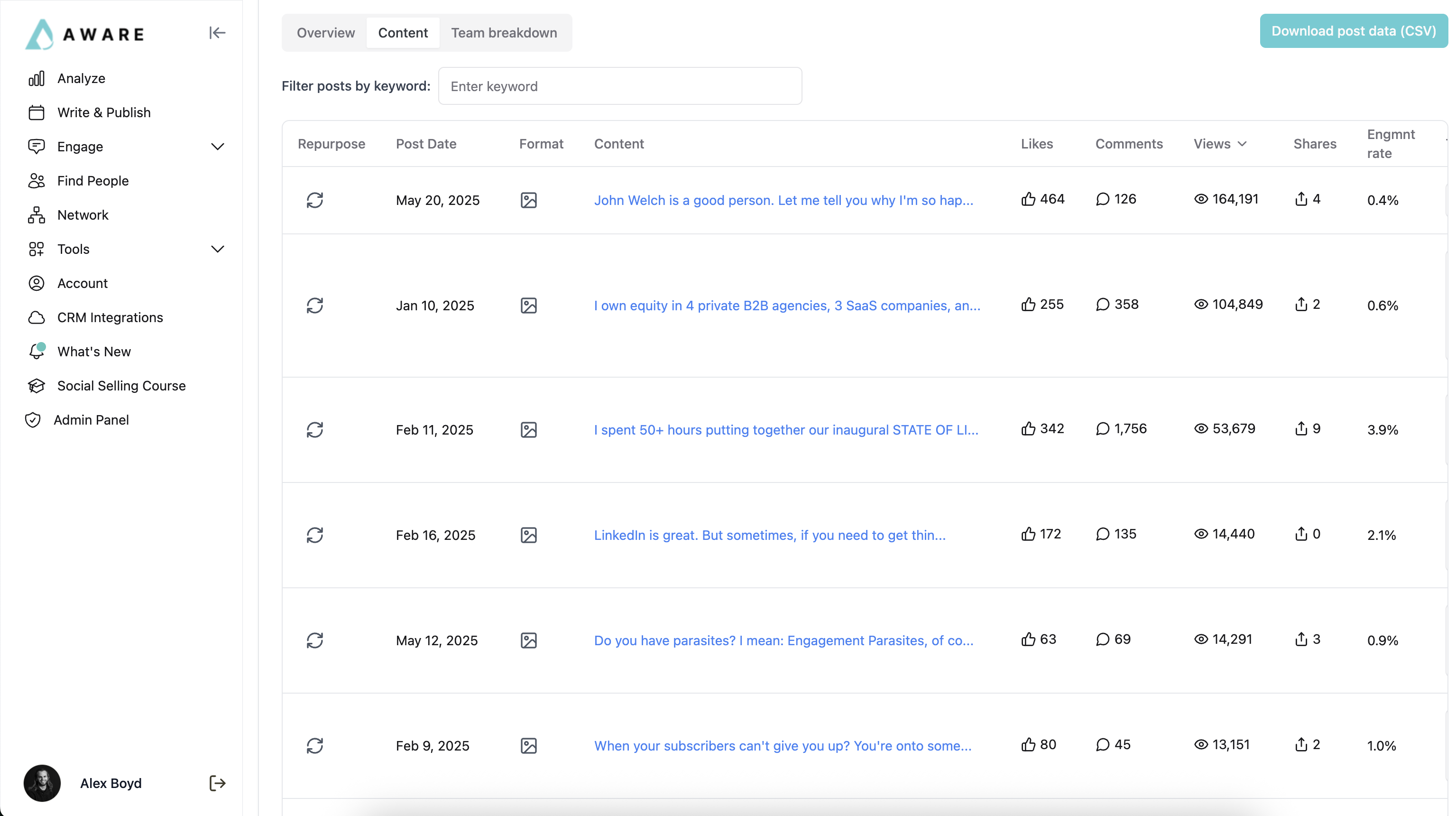Screen dimensions: 1456x816
Task: Open the Team breakdown tab
Action: pyautogui.click(x=504, y=32)
